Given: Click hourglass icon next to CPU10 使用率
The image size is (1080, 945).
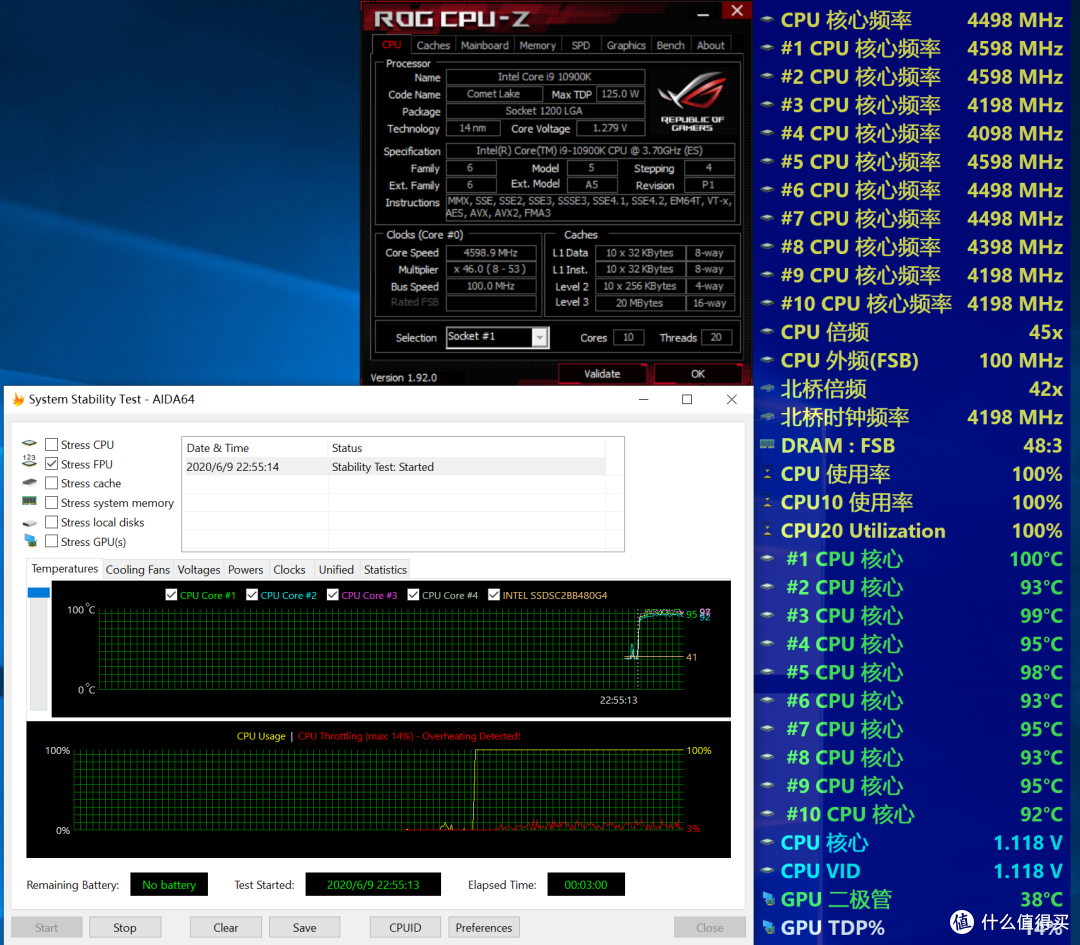Looking at the screenshot, I should [767, 502].
